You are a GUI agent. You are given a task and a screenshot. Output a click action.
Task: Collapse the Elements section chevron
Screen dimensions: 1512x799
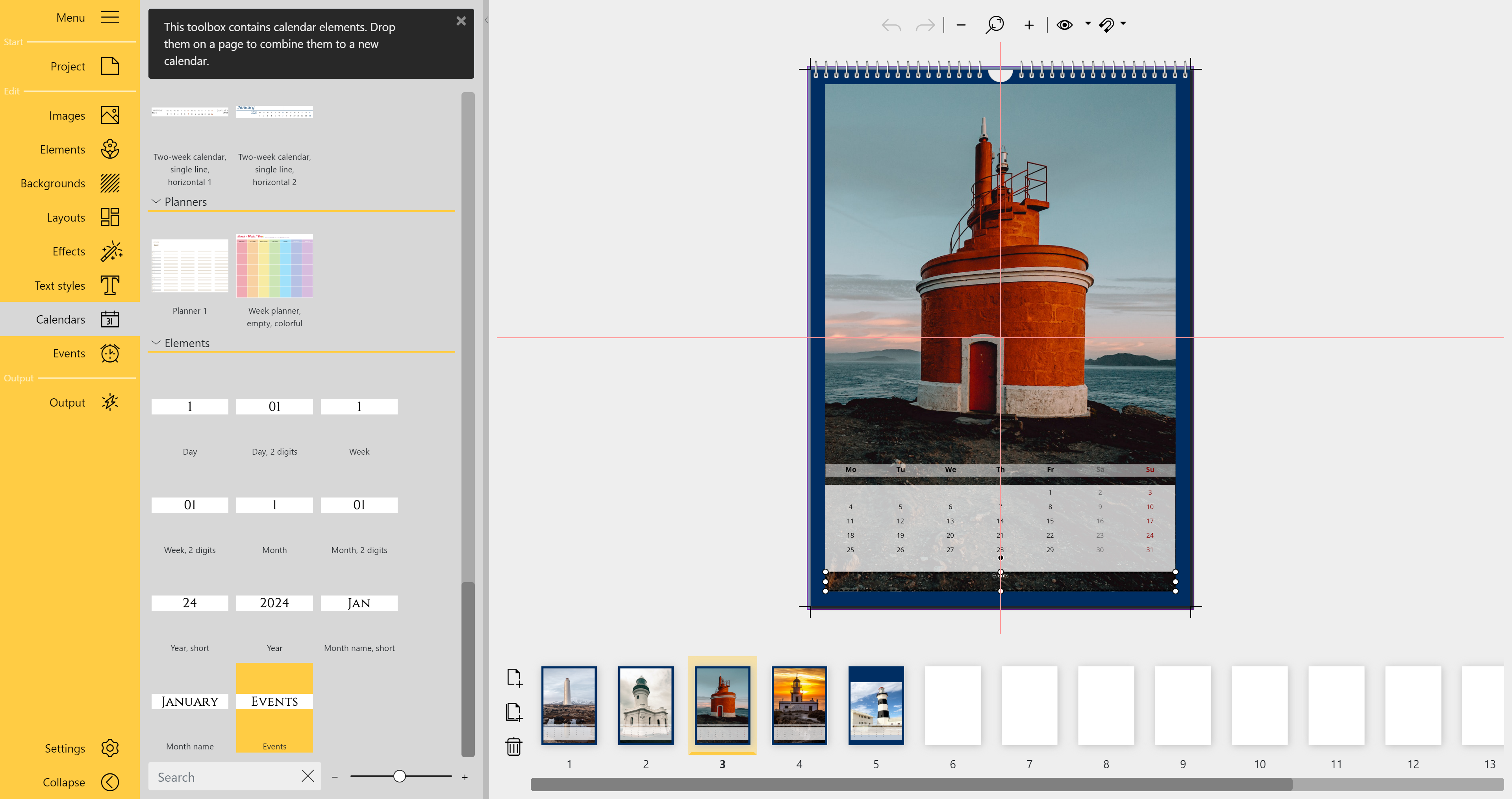[156, 342]
